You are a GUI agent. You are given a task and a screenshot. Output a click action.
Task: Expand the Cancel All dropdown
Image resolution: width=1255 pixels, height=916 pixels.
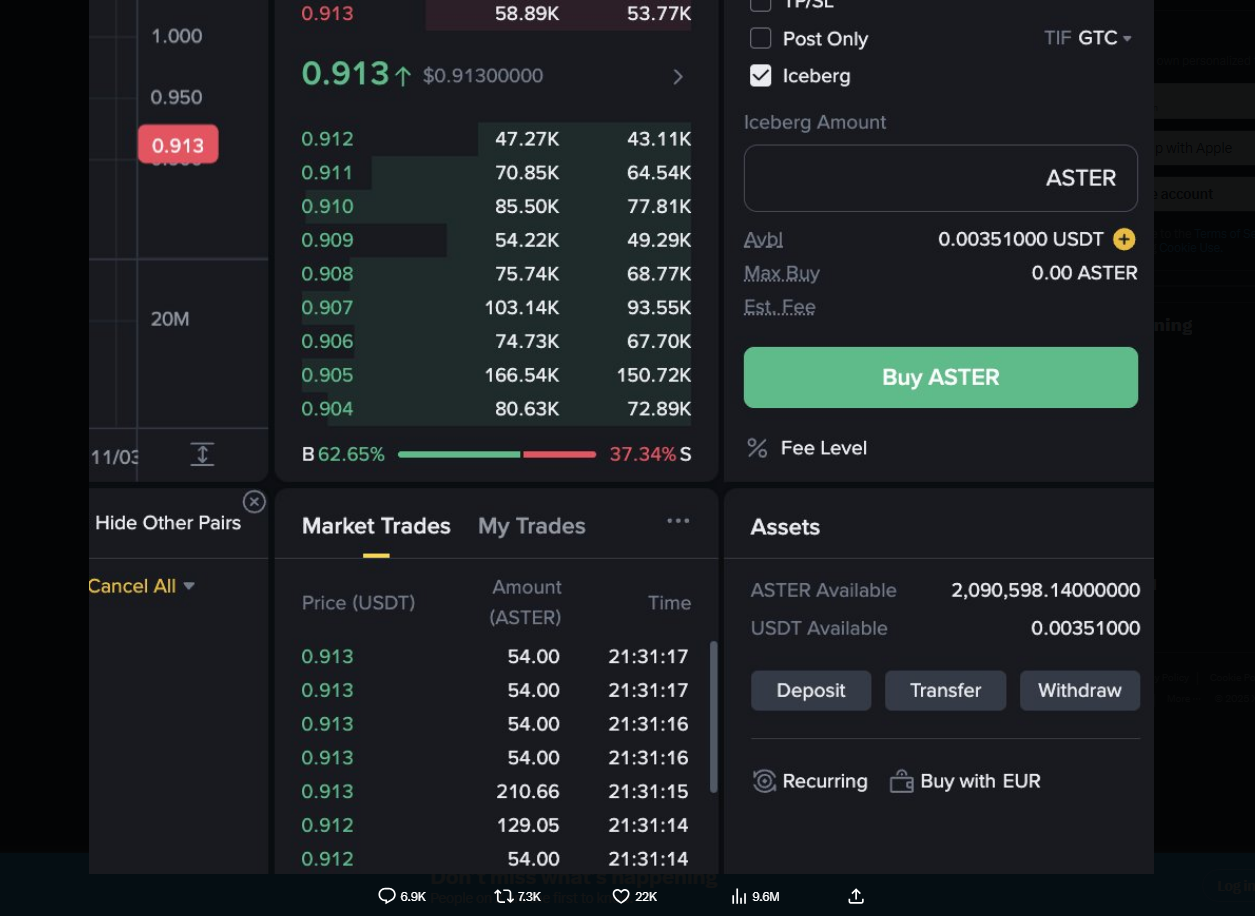click(141, 586)
